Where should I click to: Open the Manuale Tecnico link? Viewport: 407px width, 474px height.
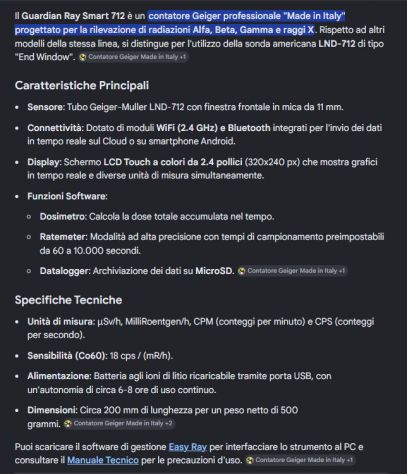coord(103,460)
